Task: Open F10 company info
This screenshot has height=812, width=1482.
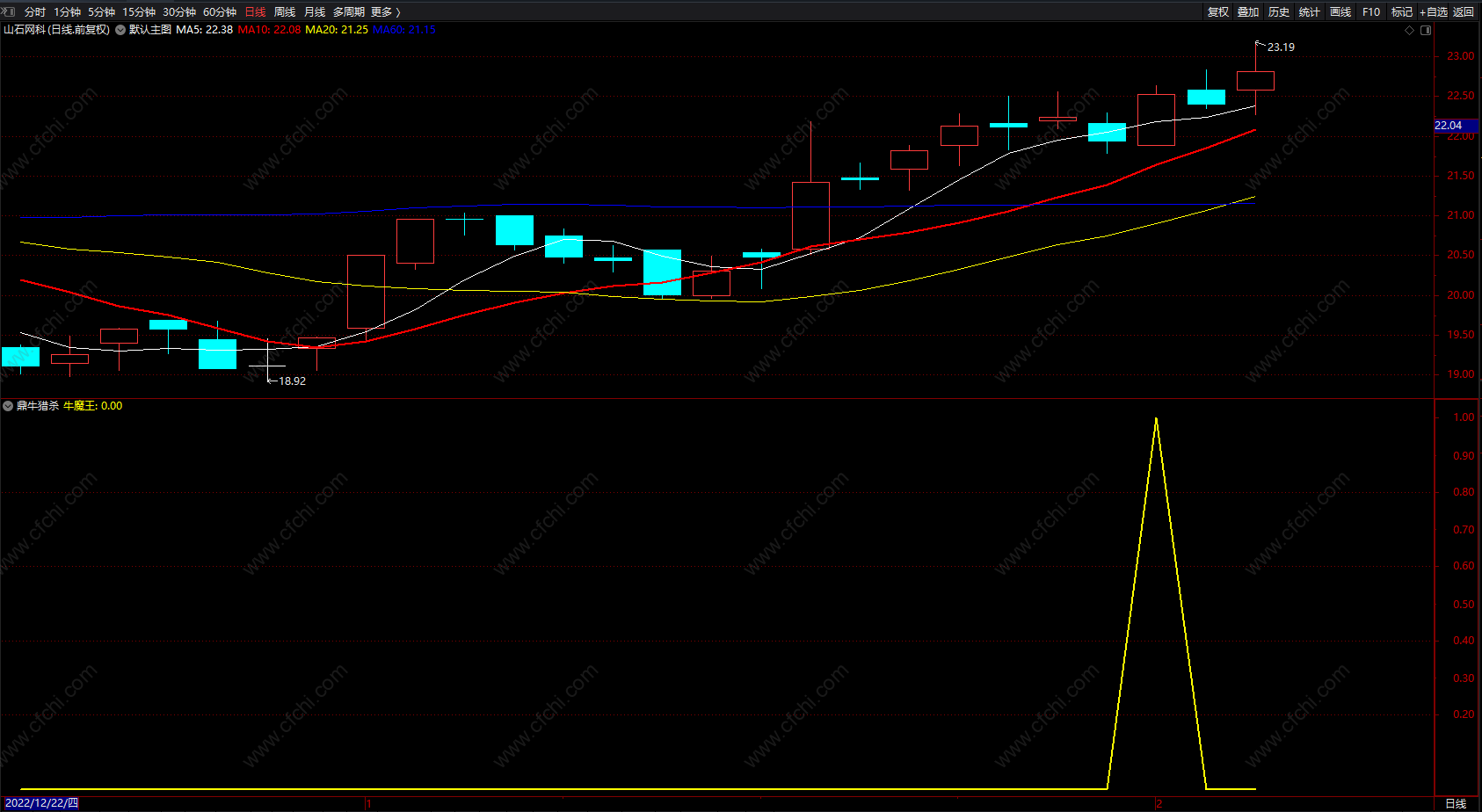Action: 1371,12
